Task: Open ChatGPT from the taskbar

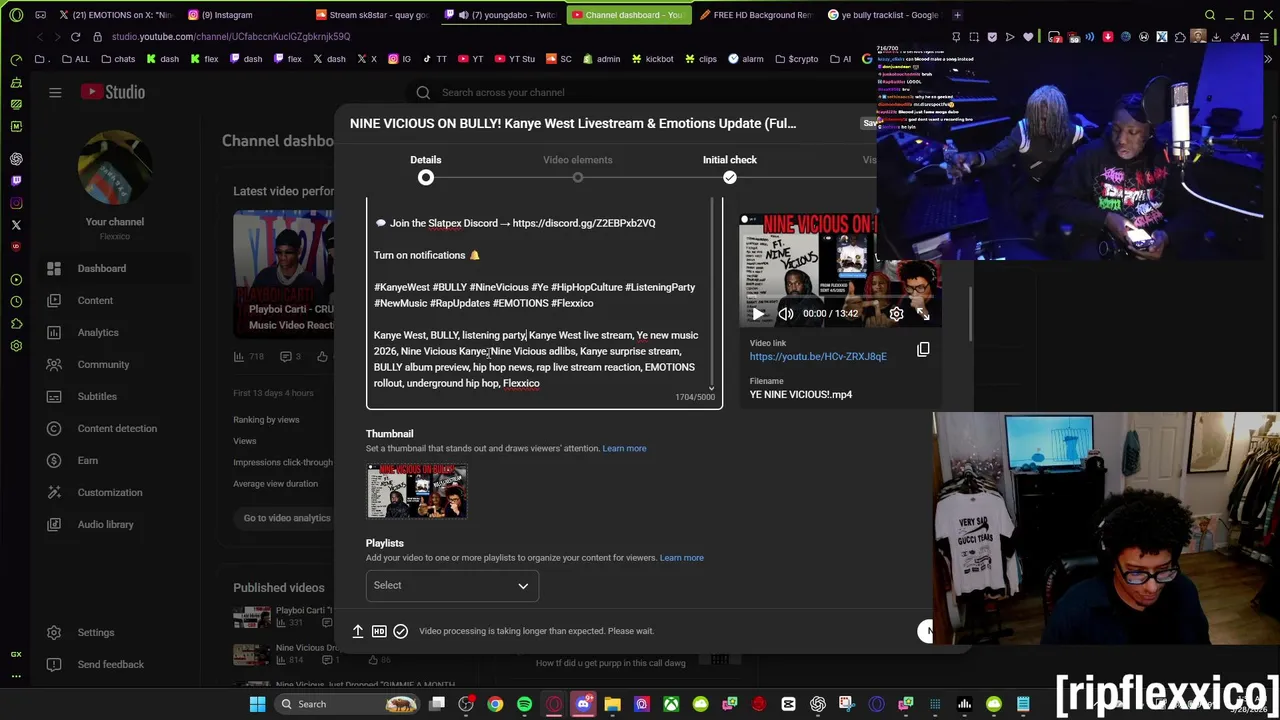Action: (x=818, y=704)
